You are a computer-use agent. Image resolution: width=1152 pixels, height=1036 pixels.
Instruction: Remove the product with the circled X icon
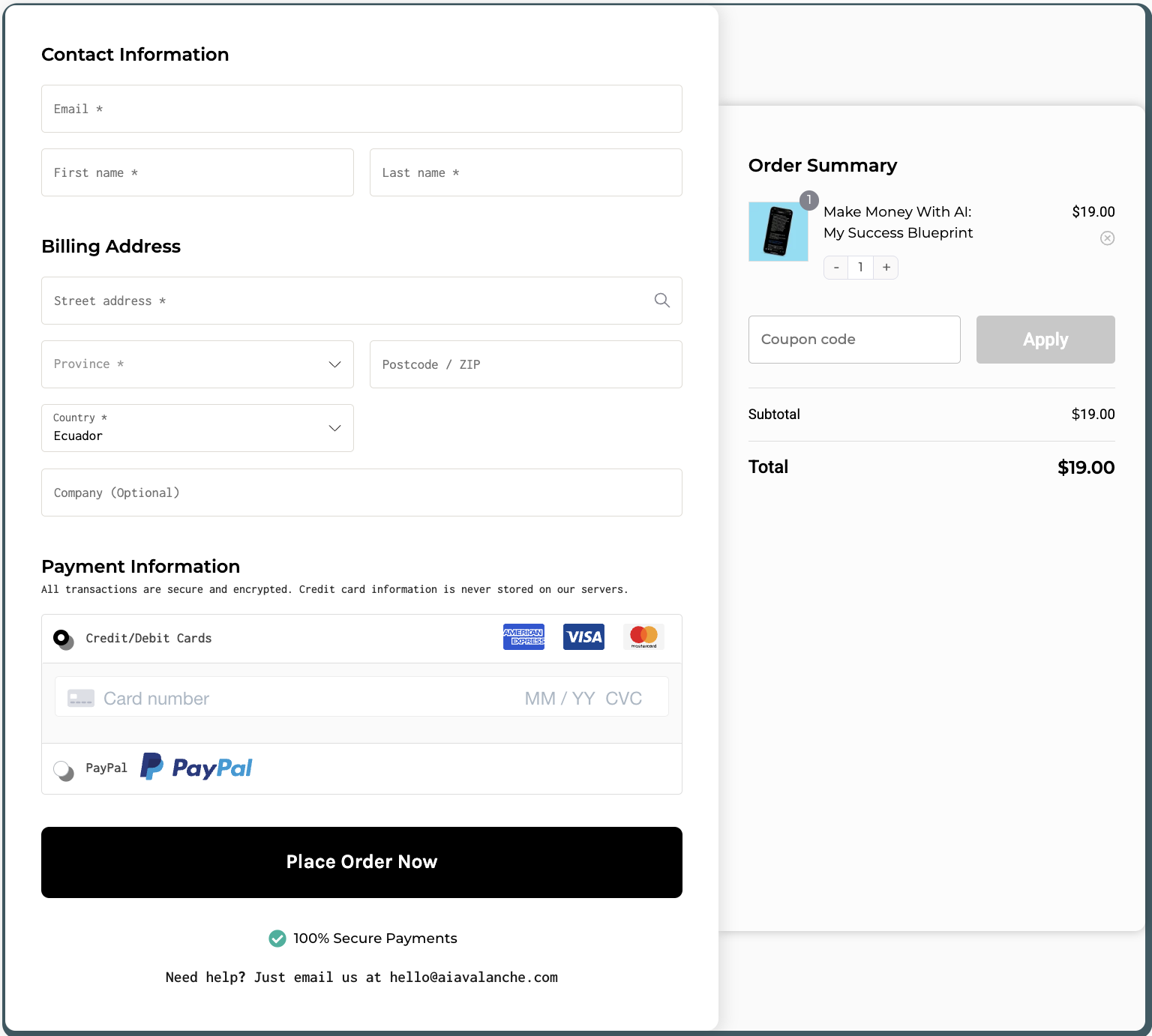point(1107,238)
